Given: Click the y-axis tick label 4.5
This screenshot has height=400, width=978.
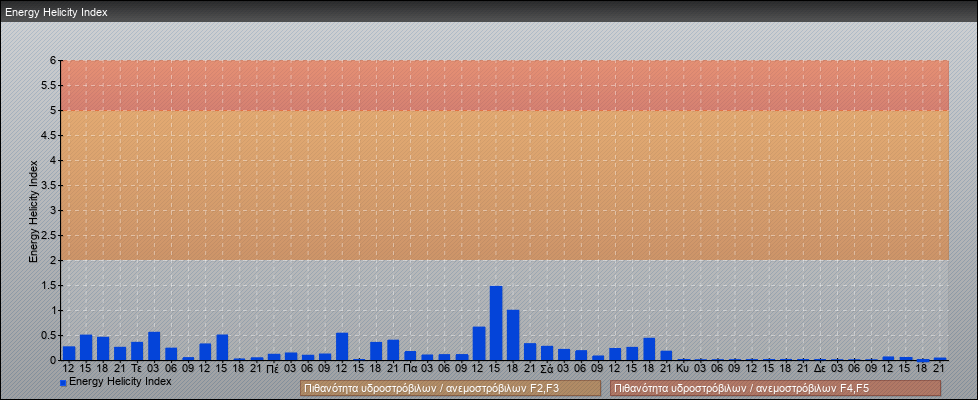Looking at the screenshot, I should tap(49, 135).
